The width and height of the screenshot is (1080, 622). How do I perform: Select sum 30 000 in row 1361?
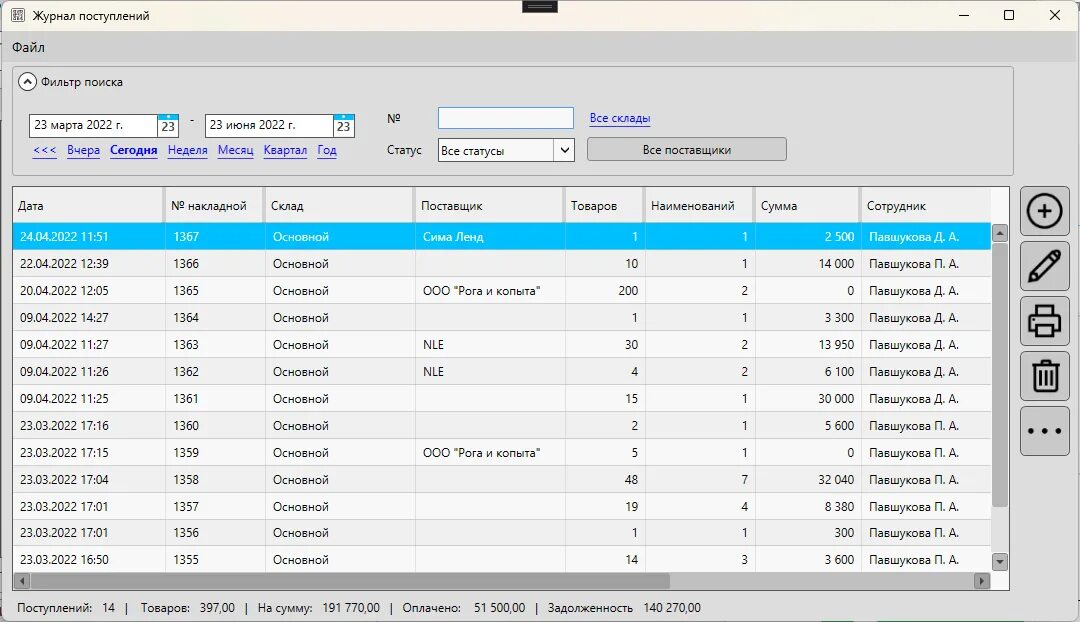click(x=808, y=398)
